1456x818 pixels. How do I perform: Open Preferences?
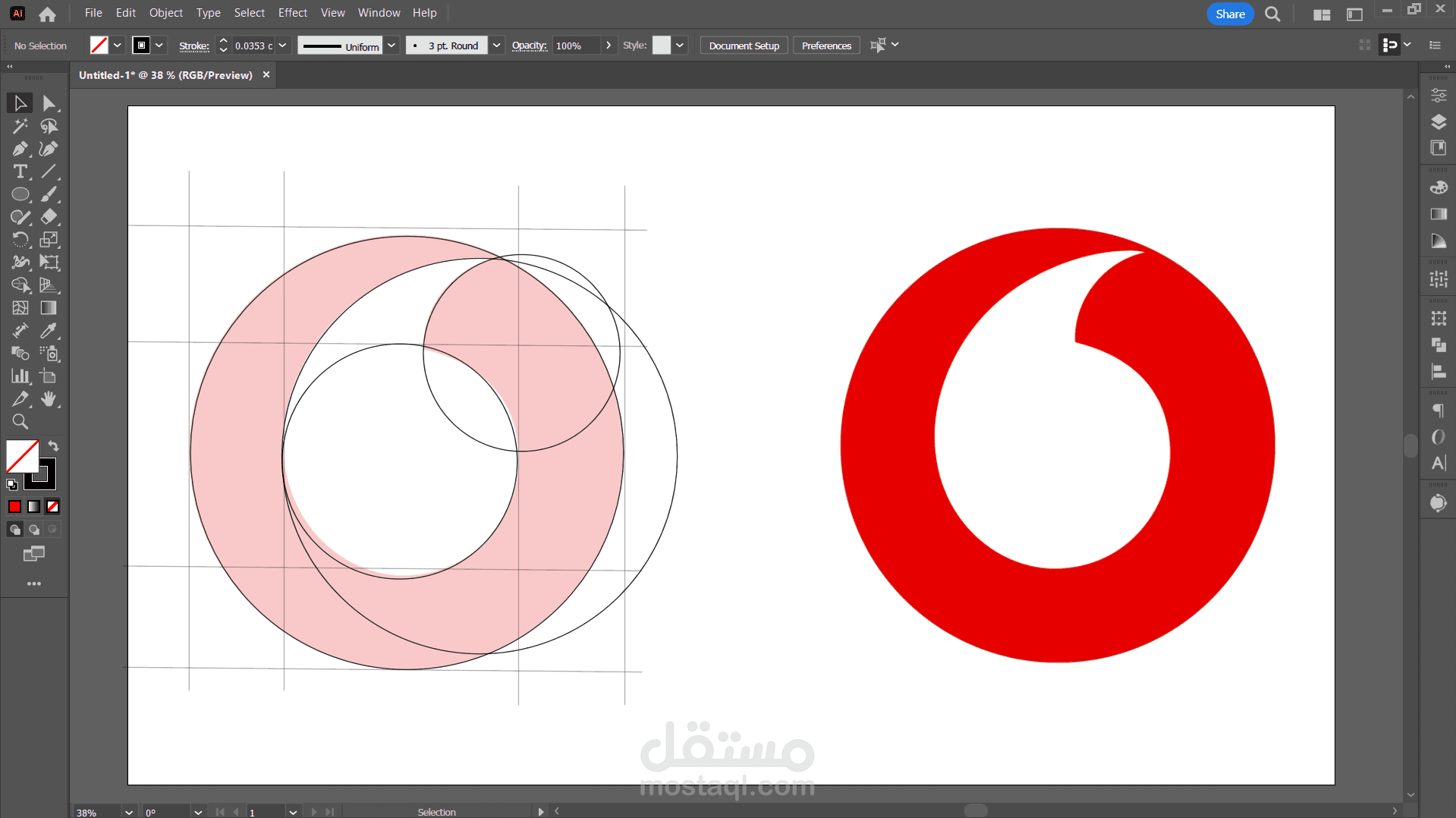(826, 46)
